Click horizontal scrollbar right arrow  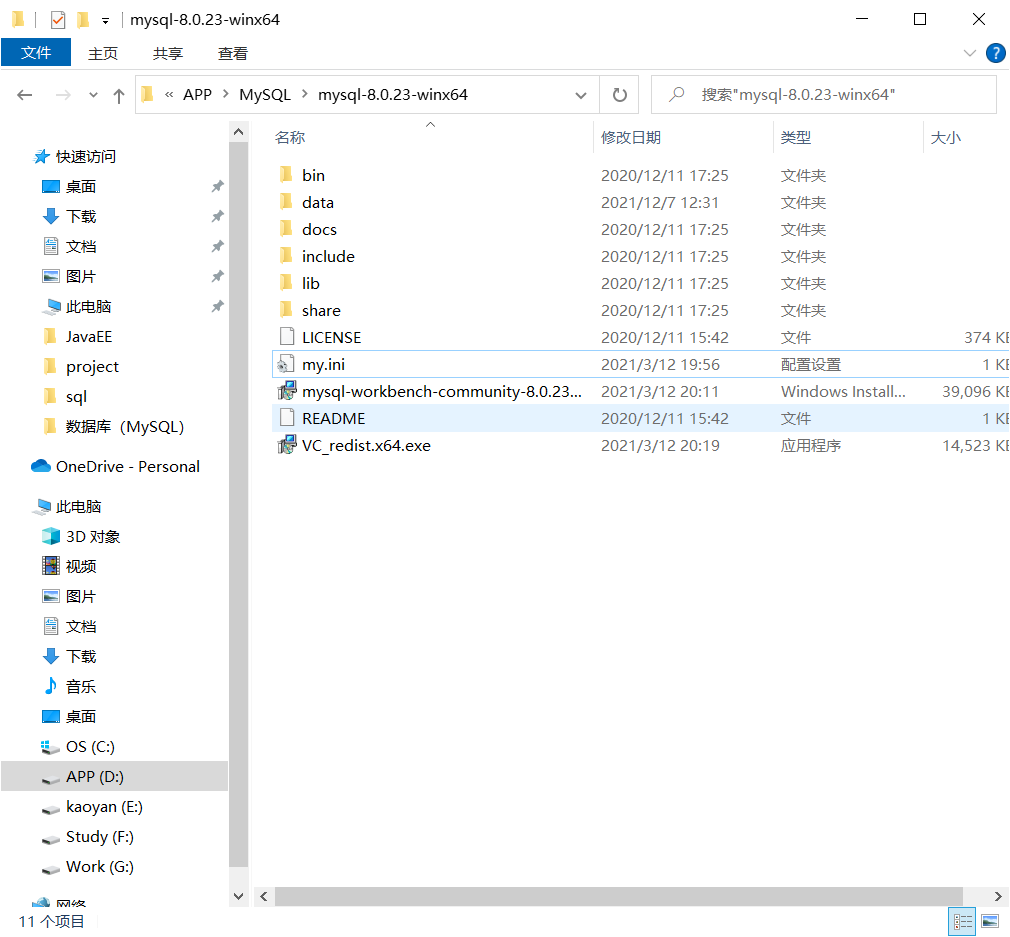pos(998,896)
